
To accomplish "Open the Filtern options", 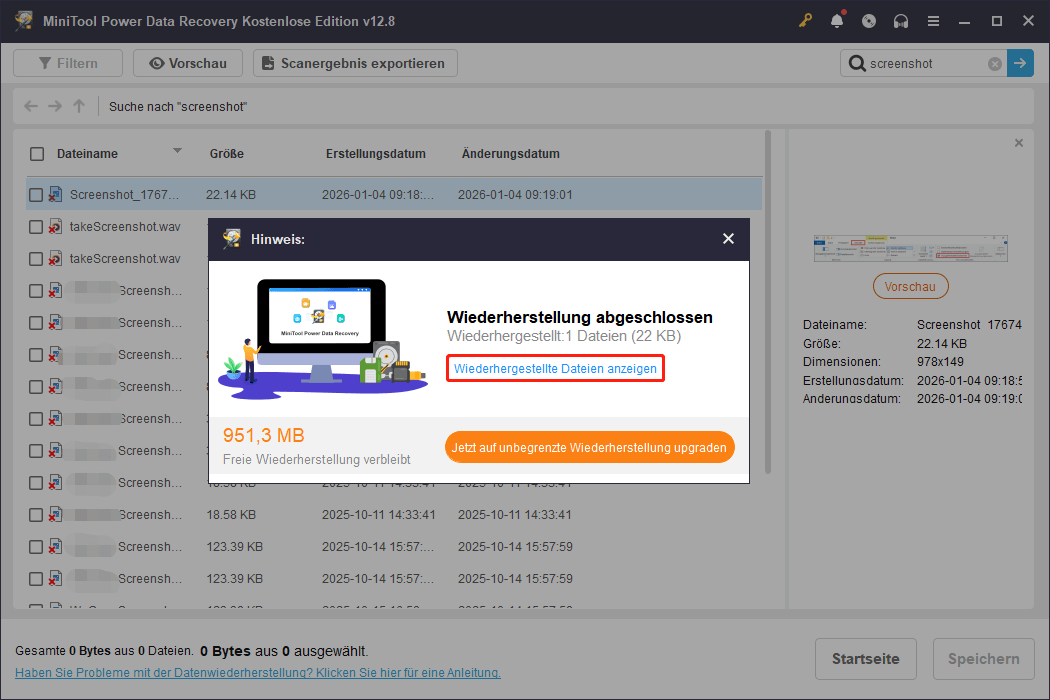I will coord(67,62).
